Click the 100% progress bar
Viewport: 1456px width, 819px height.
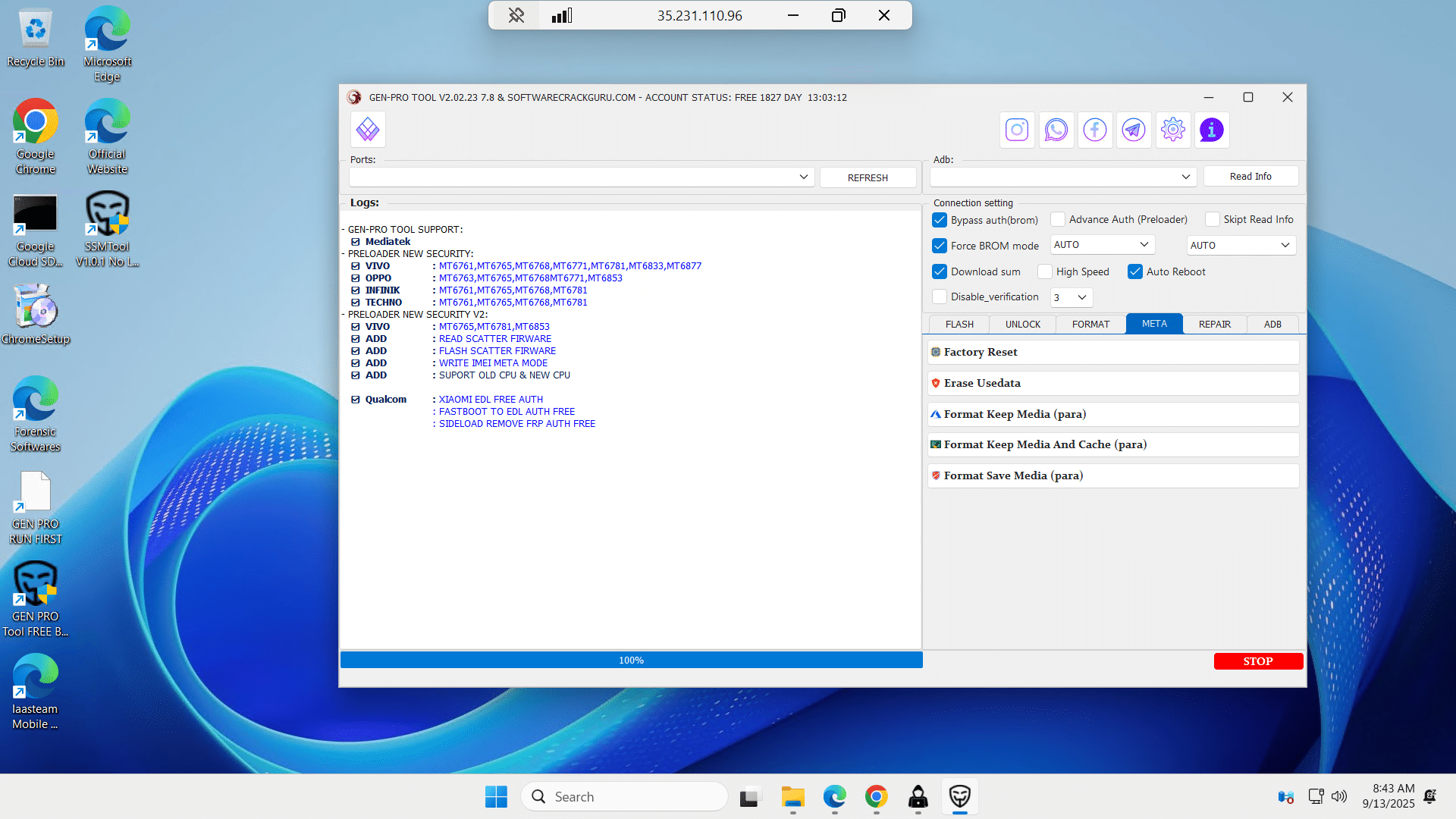tap(631, 660)
